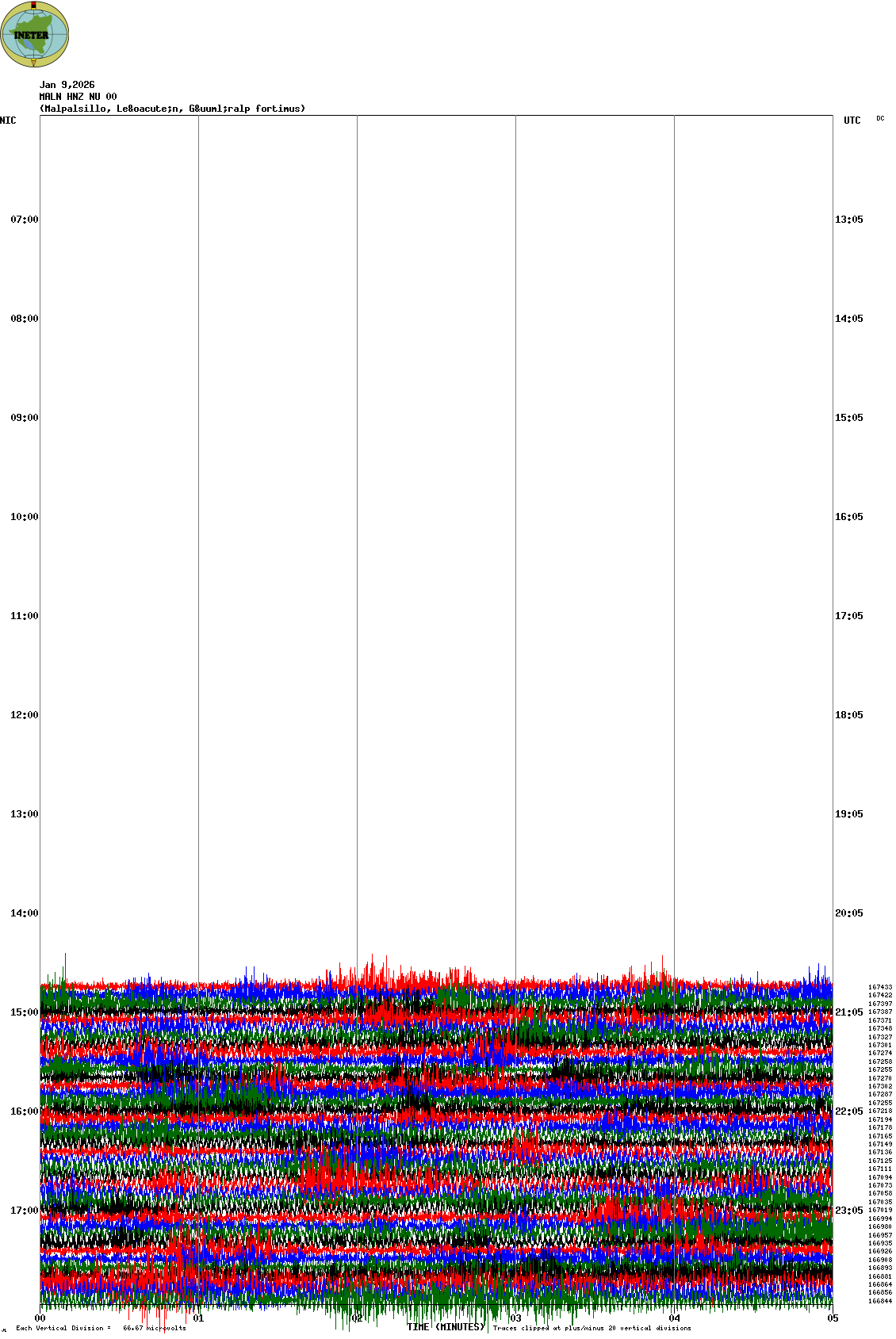
Task: Click the DC column header
Action: (x=880, y=118)
